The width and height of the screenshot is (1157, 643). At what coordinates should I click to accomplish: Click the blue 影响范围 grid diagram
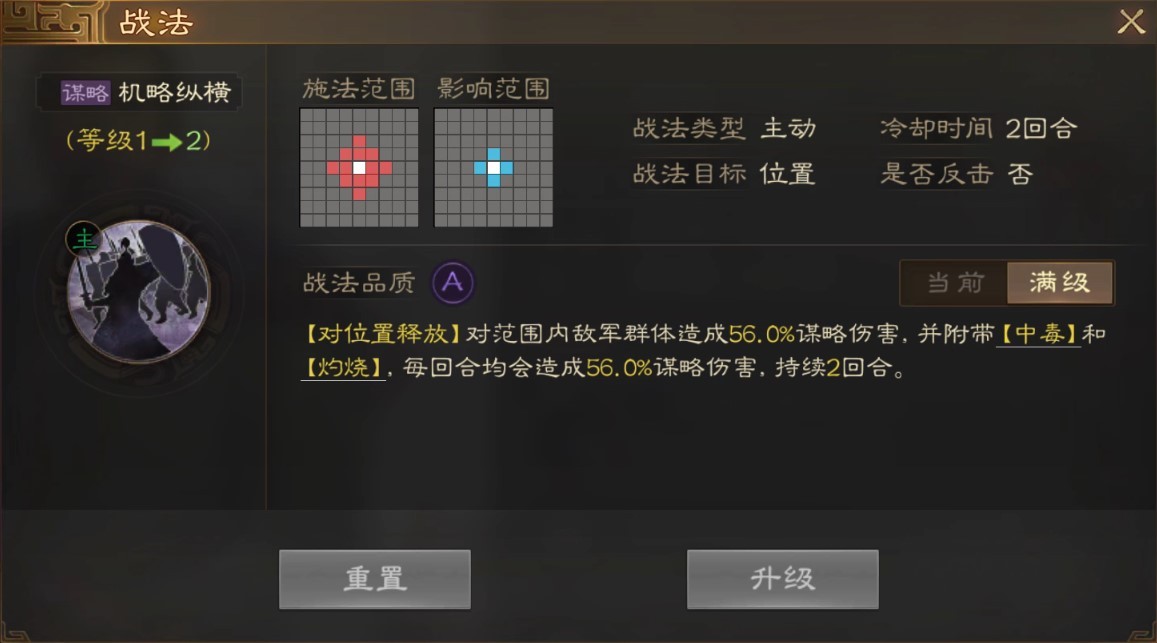point(493,168)
